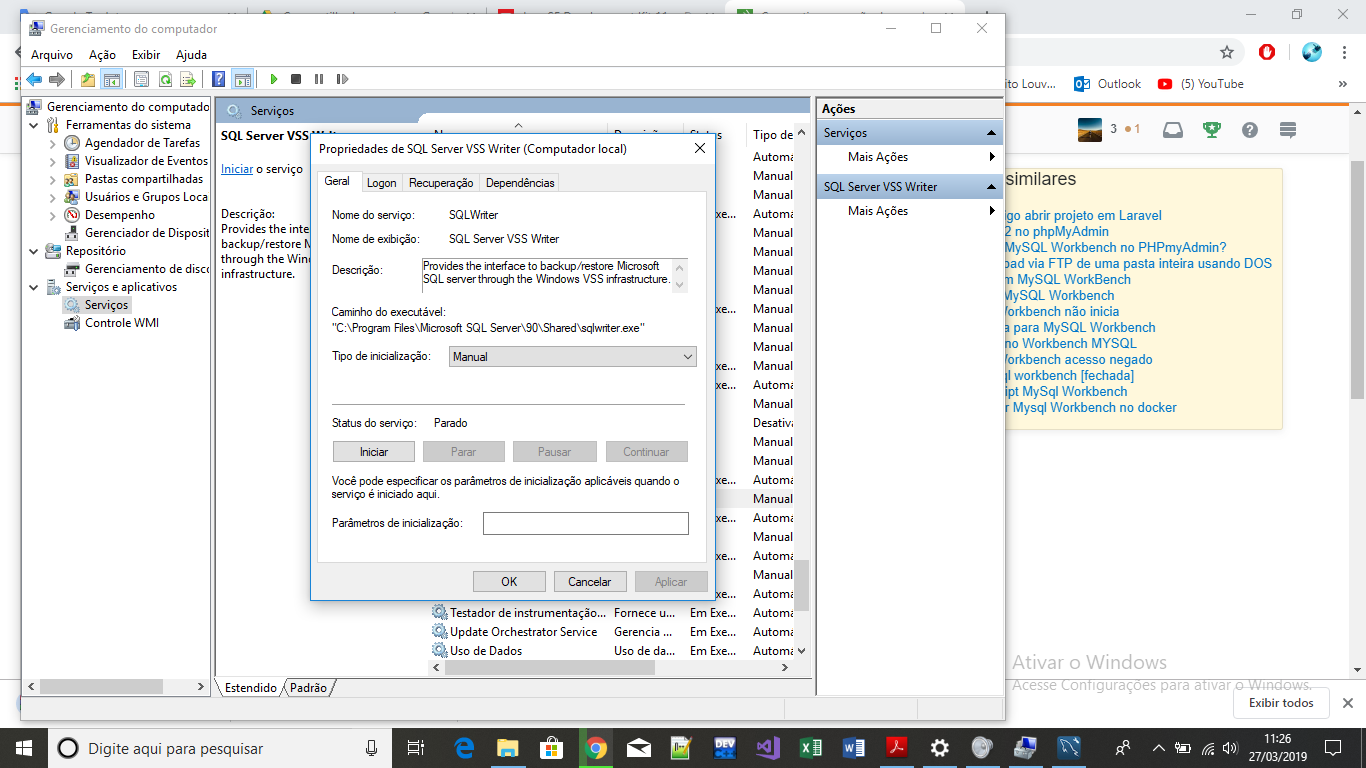Switch to Padrão view tab
Viewport: 1366px width, 768px height.
308,688
